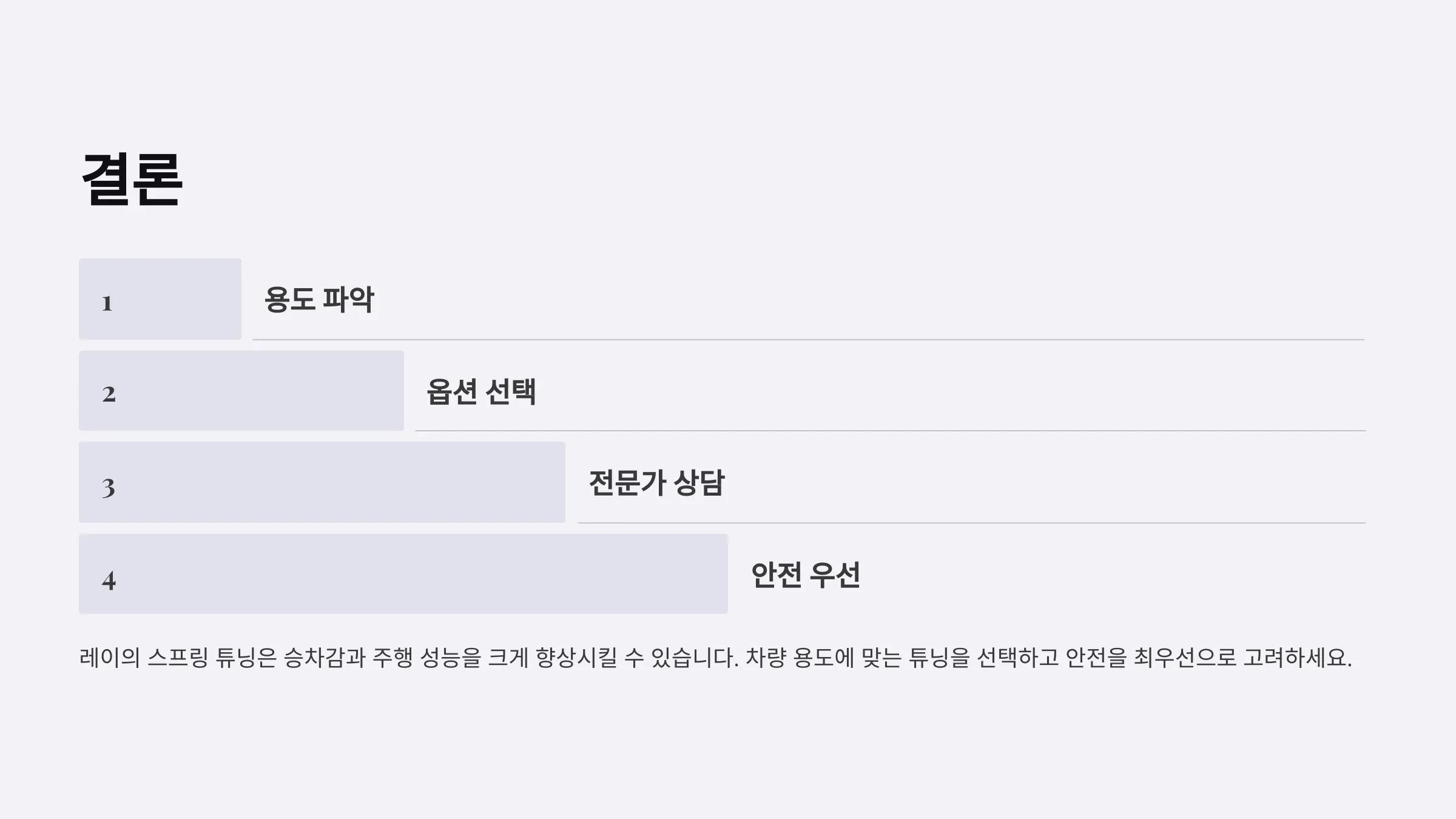
Task: Select the step 3 numbered block
Action: click(322, 482)
